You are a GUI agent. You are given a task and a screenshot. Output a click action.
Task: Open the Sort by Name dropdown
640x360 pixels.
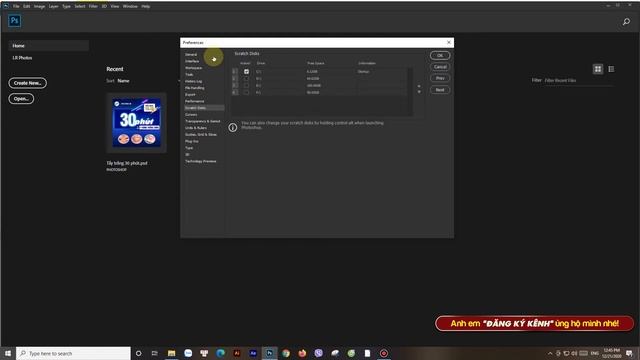tap(123, 81)
